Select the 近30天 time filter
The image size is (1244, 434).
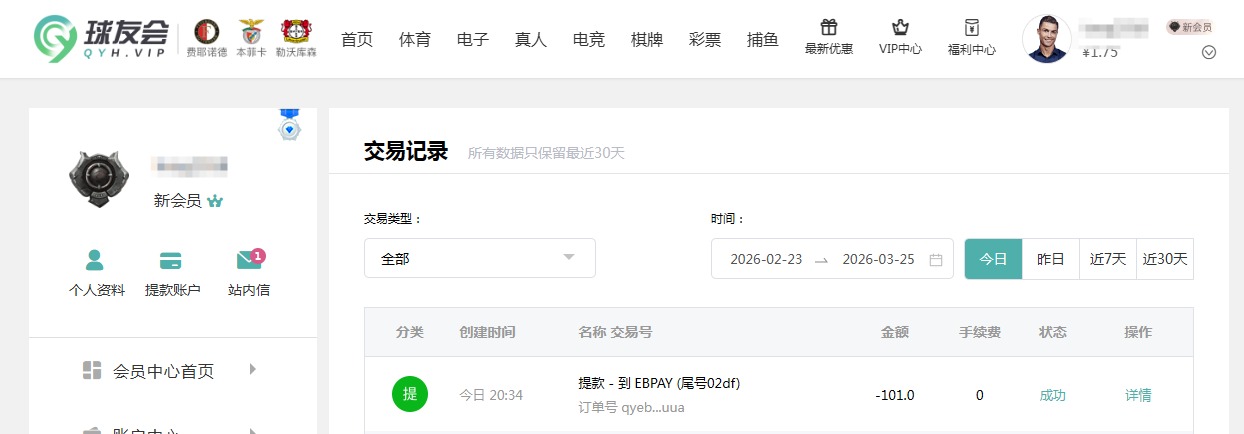[1165, 259]
